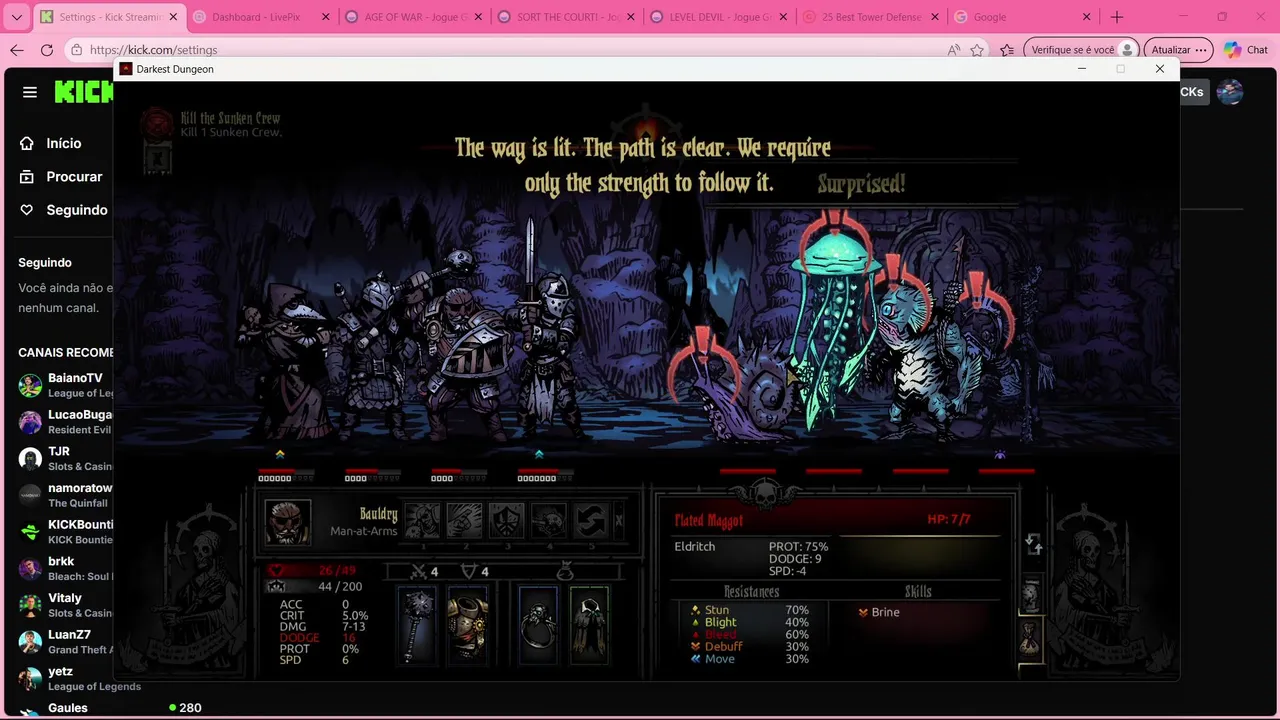Click the Kick user avatar
The height and width of the screenshot is (720, 1280).
click(1230, 92)
